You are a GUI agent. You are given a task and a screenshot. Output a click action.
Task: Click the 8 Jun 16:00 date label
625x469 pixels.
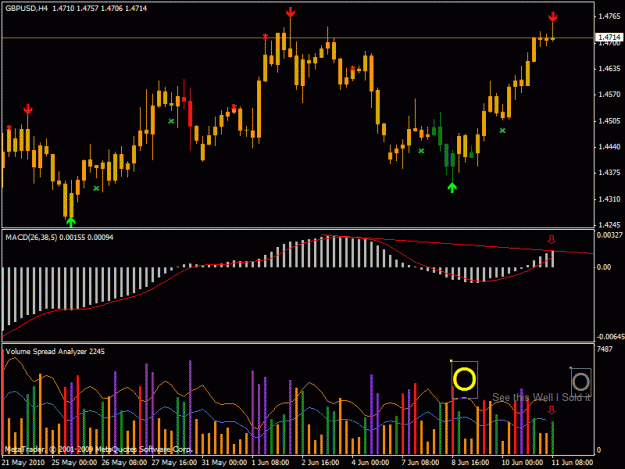tap(470, 463)
